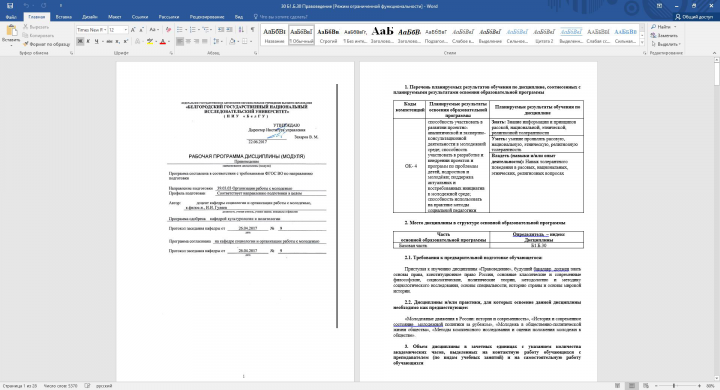Click the zoom in plus icon
720x390 pixels.
[x=699, y=386]
